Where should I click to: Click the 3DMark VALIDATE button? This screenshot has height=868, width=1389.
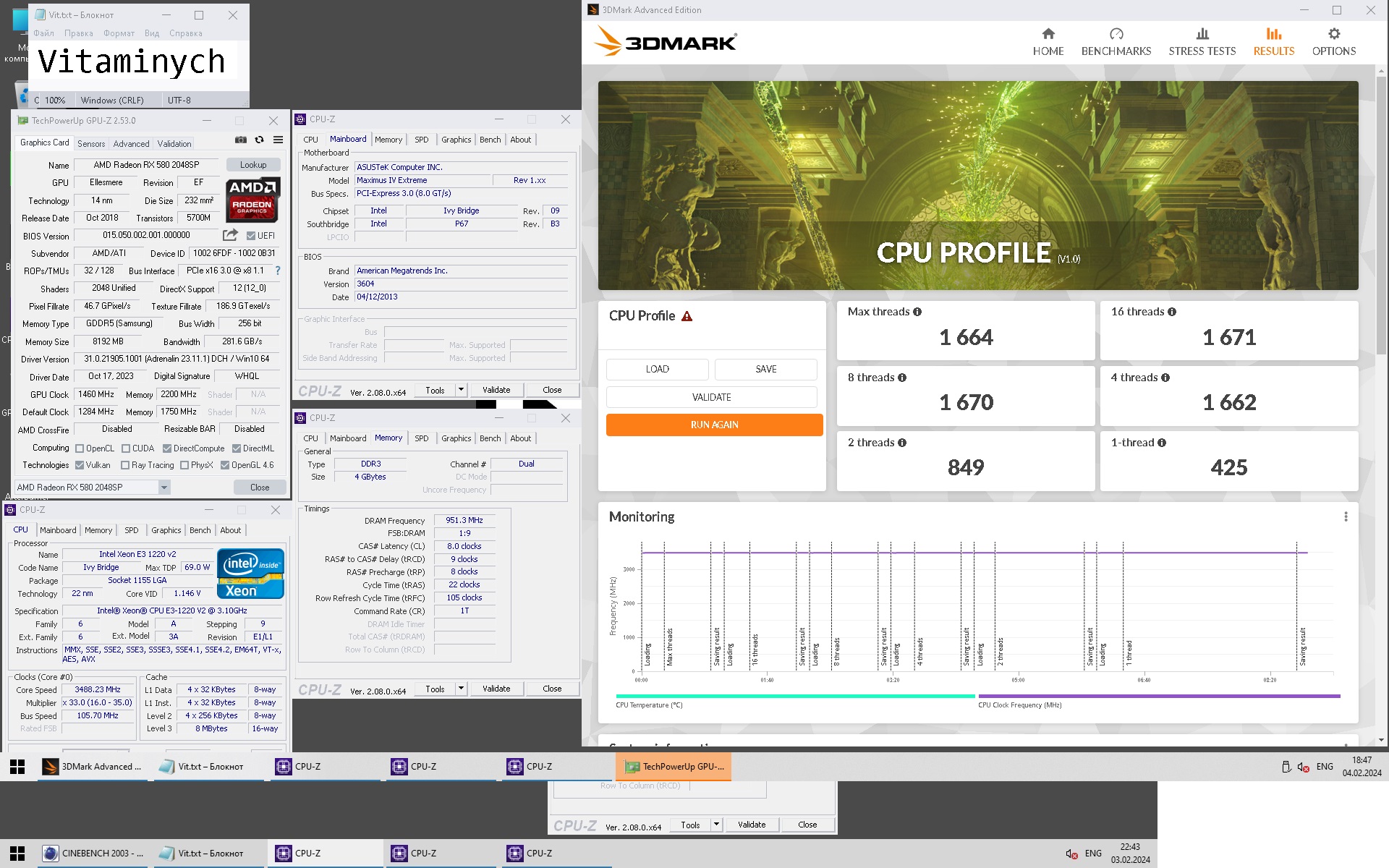(x=712, y=397)
